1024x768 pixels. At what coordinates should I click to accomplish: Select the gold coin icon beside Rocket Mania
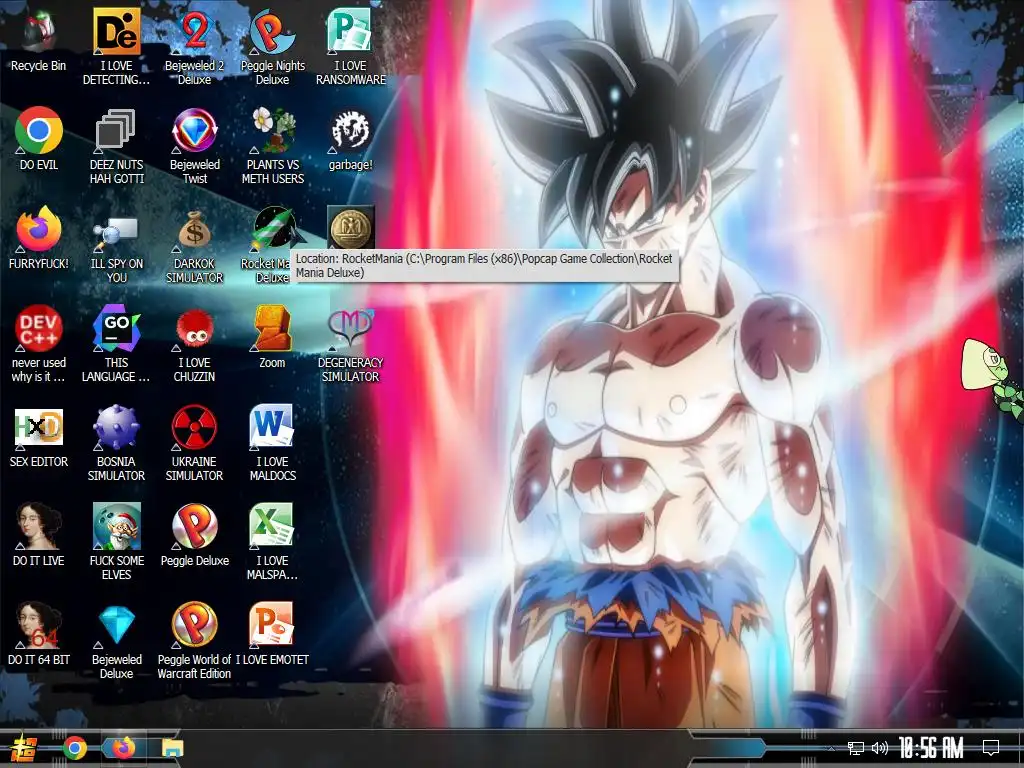(351, 229)
